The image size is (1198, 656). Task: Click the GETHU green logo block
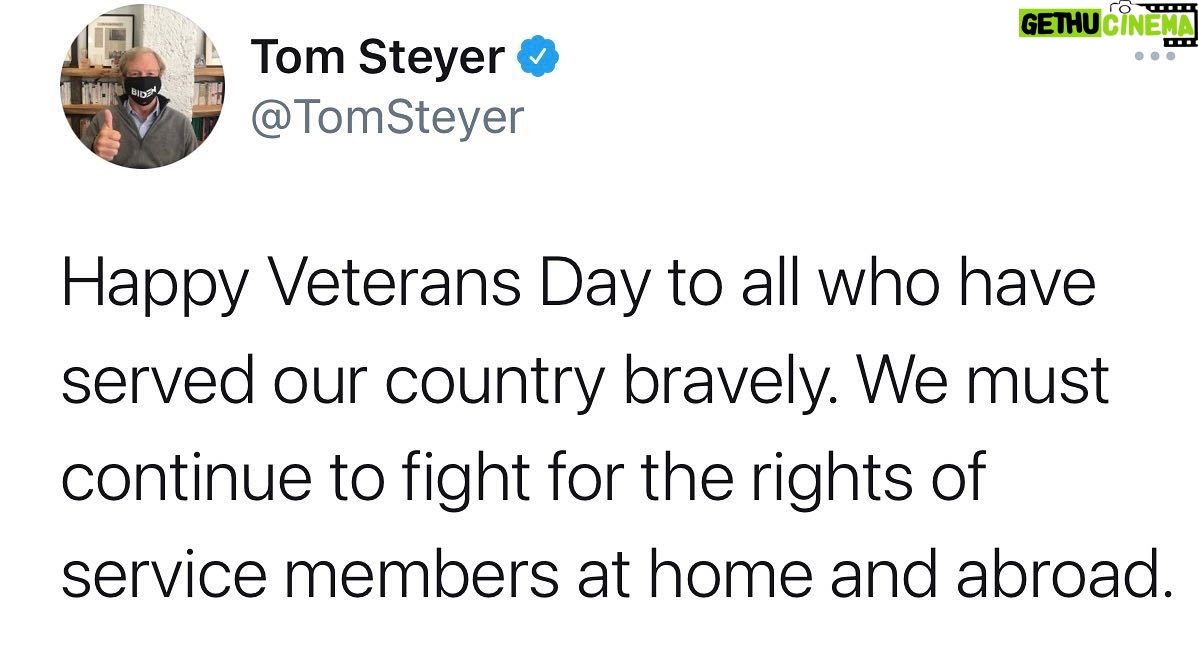pyautogui.click(x=1058, y=24)
